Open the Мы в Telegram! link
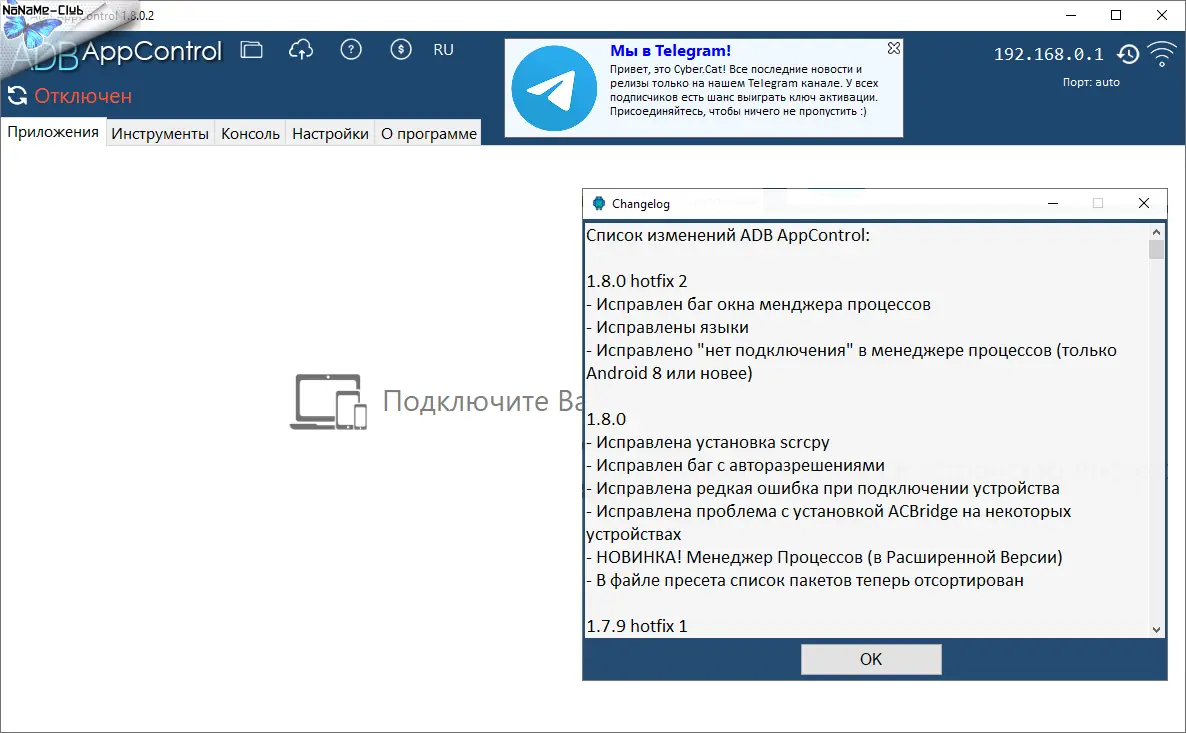This screenshot has width=1186, height=733. pos(670,51)
